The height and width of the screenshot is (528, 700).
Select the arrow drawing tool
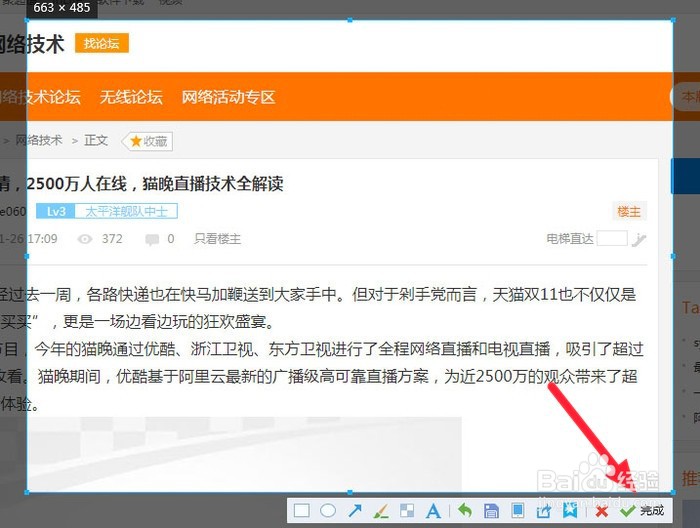(x=355, y=510)
